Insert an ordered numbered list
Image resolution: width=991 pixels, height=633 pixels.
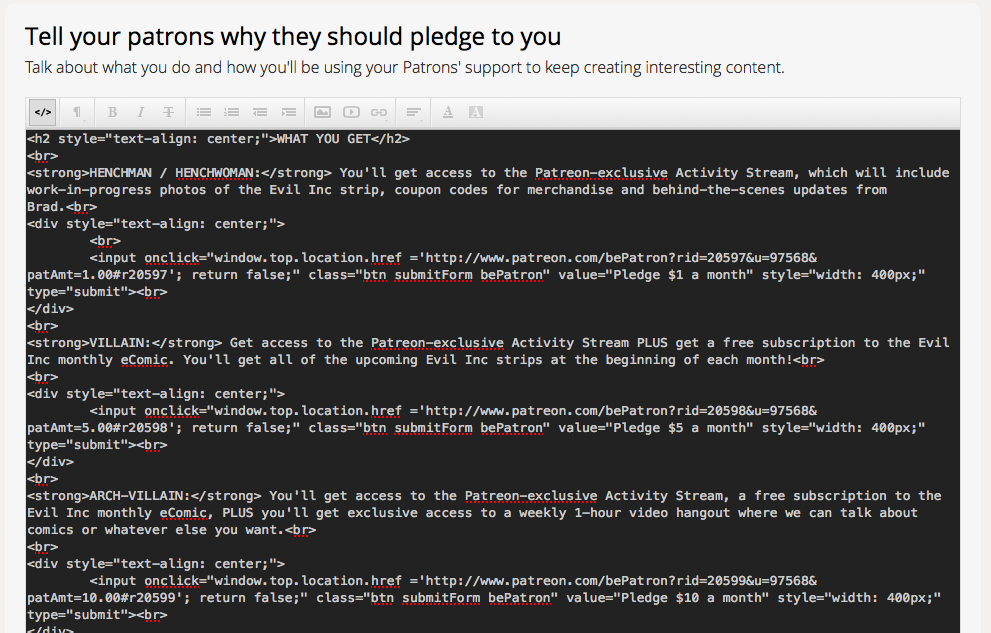pyautogui.click(x=231, y=112)
